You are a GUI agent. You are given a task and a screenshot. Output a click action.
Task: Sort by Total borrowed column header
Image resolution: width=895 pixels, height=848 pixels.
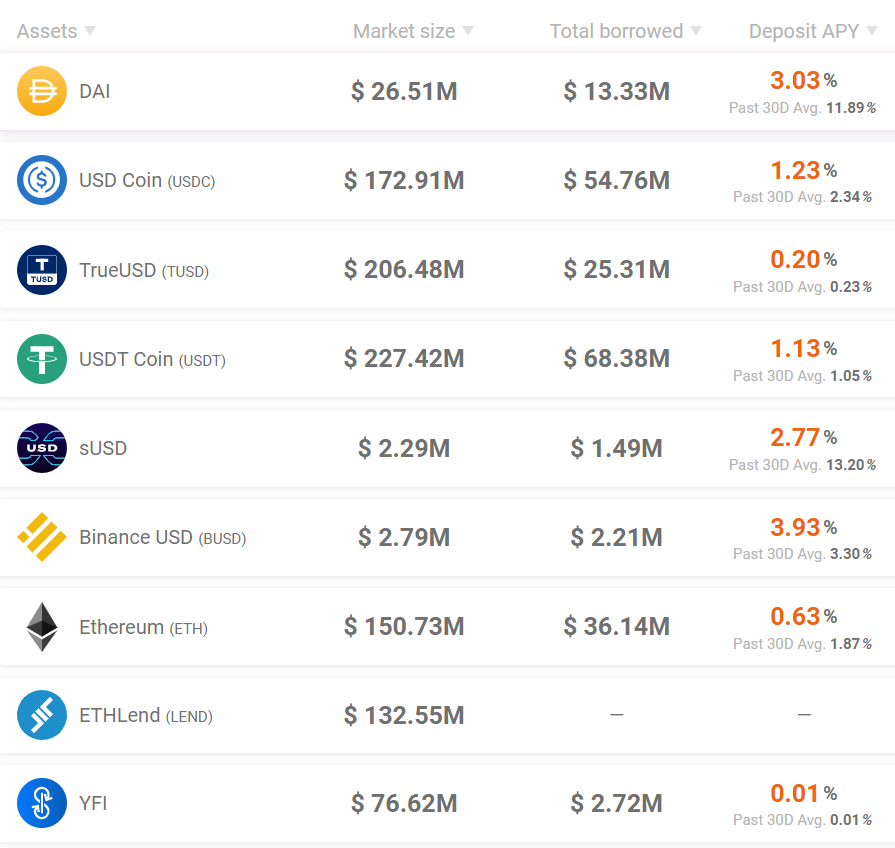625,31
